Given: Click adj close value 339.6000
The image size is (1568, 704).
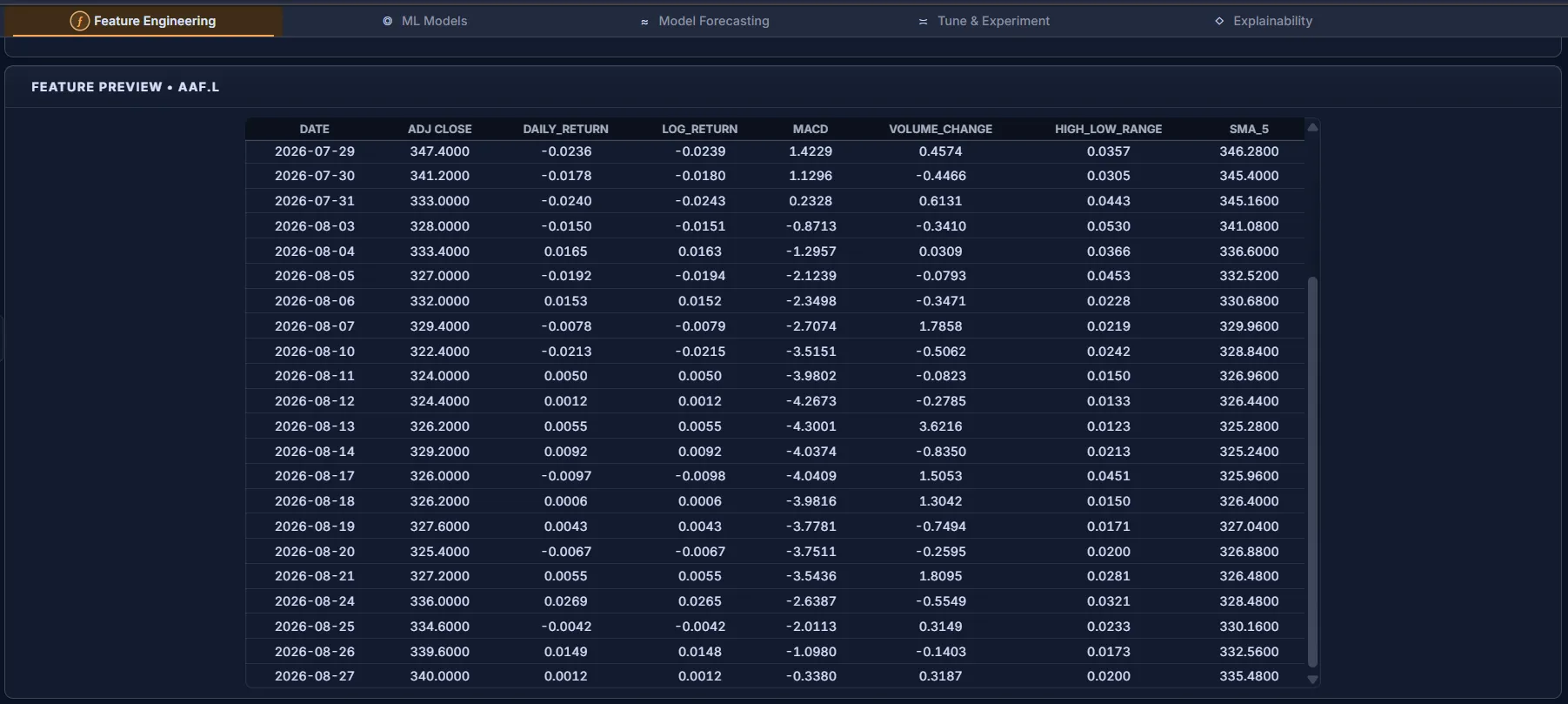Looking at the screenshot, I should (x=440, y=652).
